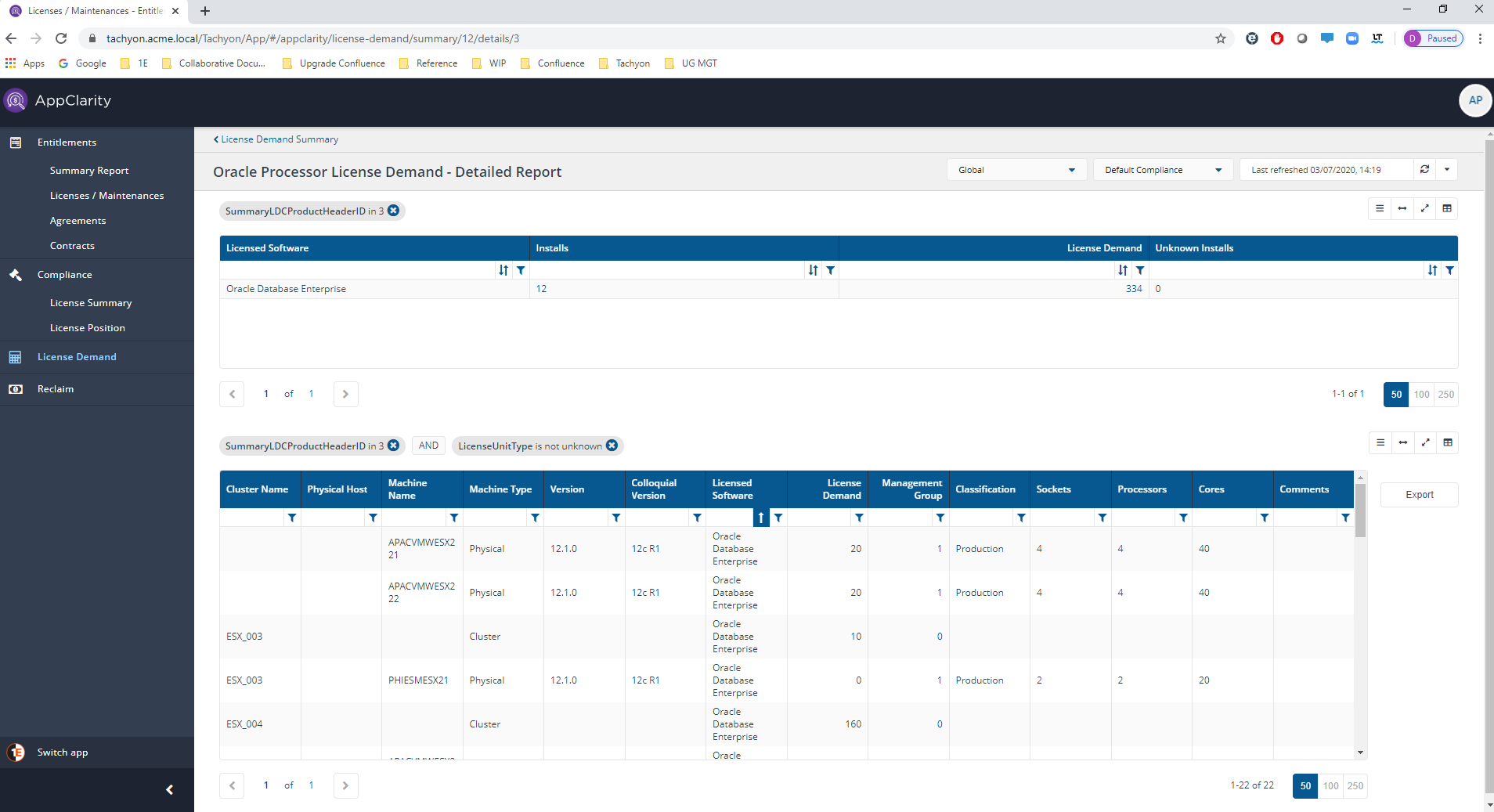This screenshot has height=812, width=1494.
Task: Remove SummaryLDCProductHeaderID filter chip on top table
Action: coord(394,211)
